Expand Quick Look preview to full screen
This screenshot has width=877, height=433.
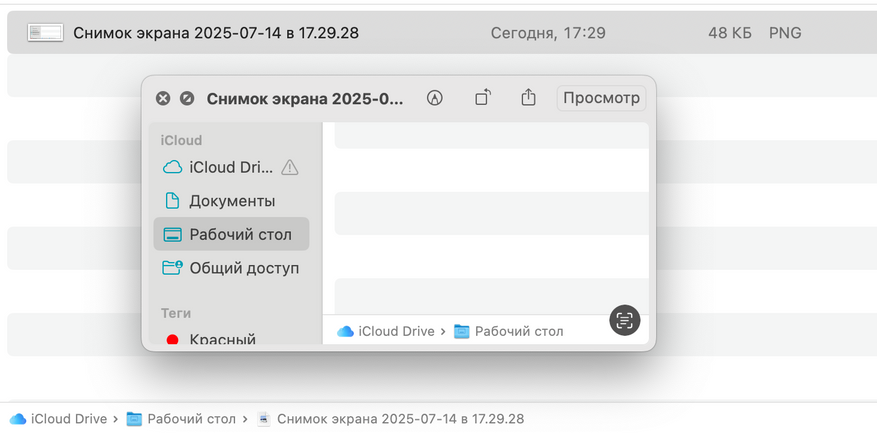pyautogui.click(x=187, y=99)
